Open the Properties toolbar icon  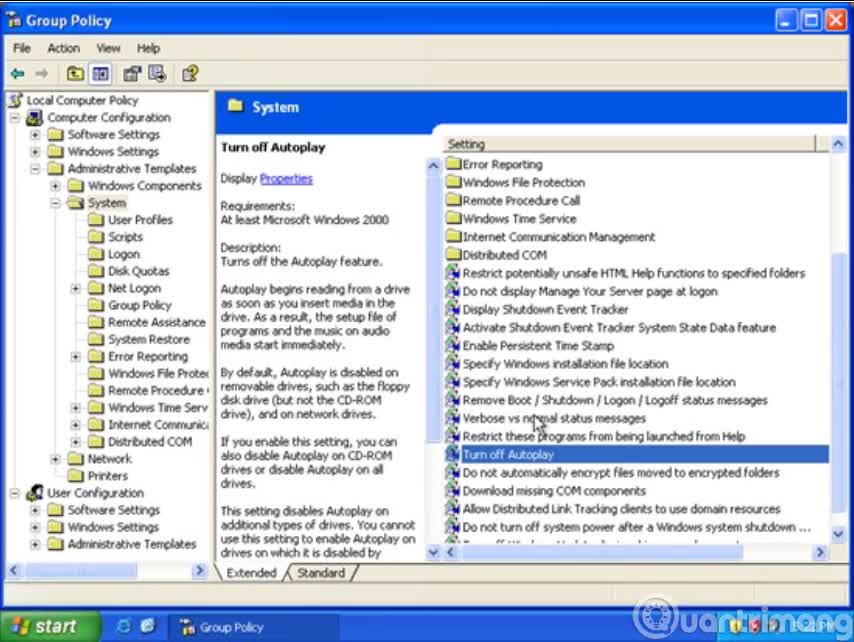(x=132, y=74)
